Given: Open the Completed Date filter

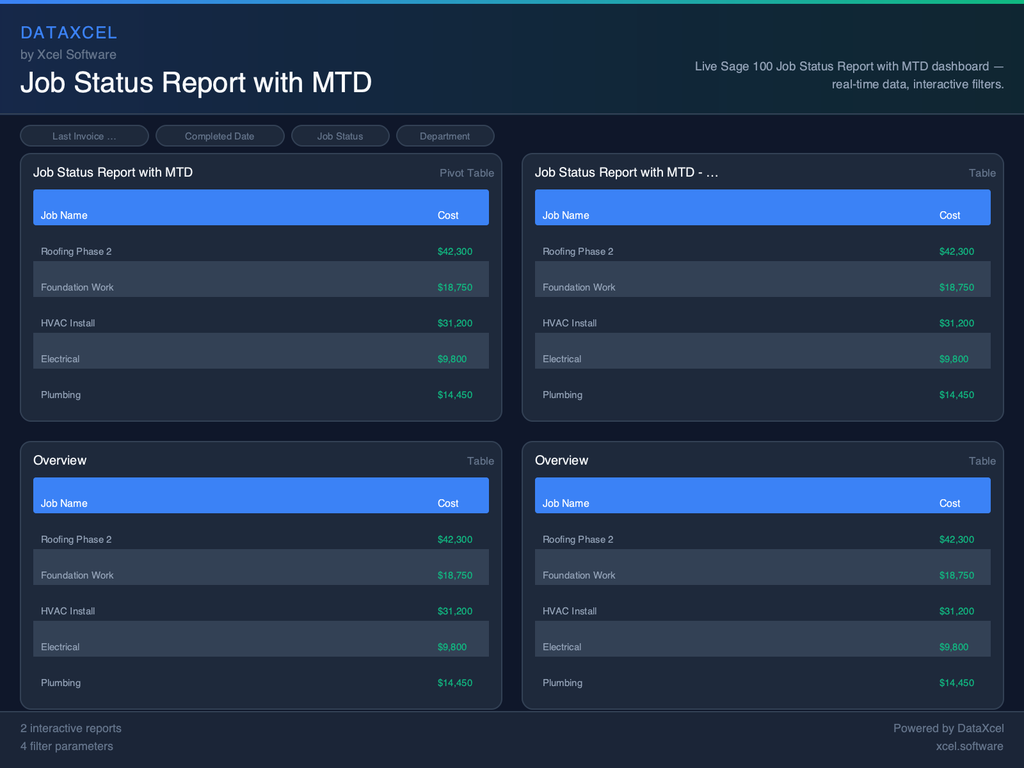Looking at the screenshot, I should 219,135.
